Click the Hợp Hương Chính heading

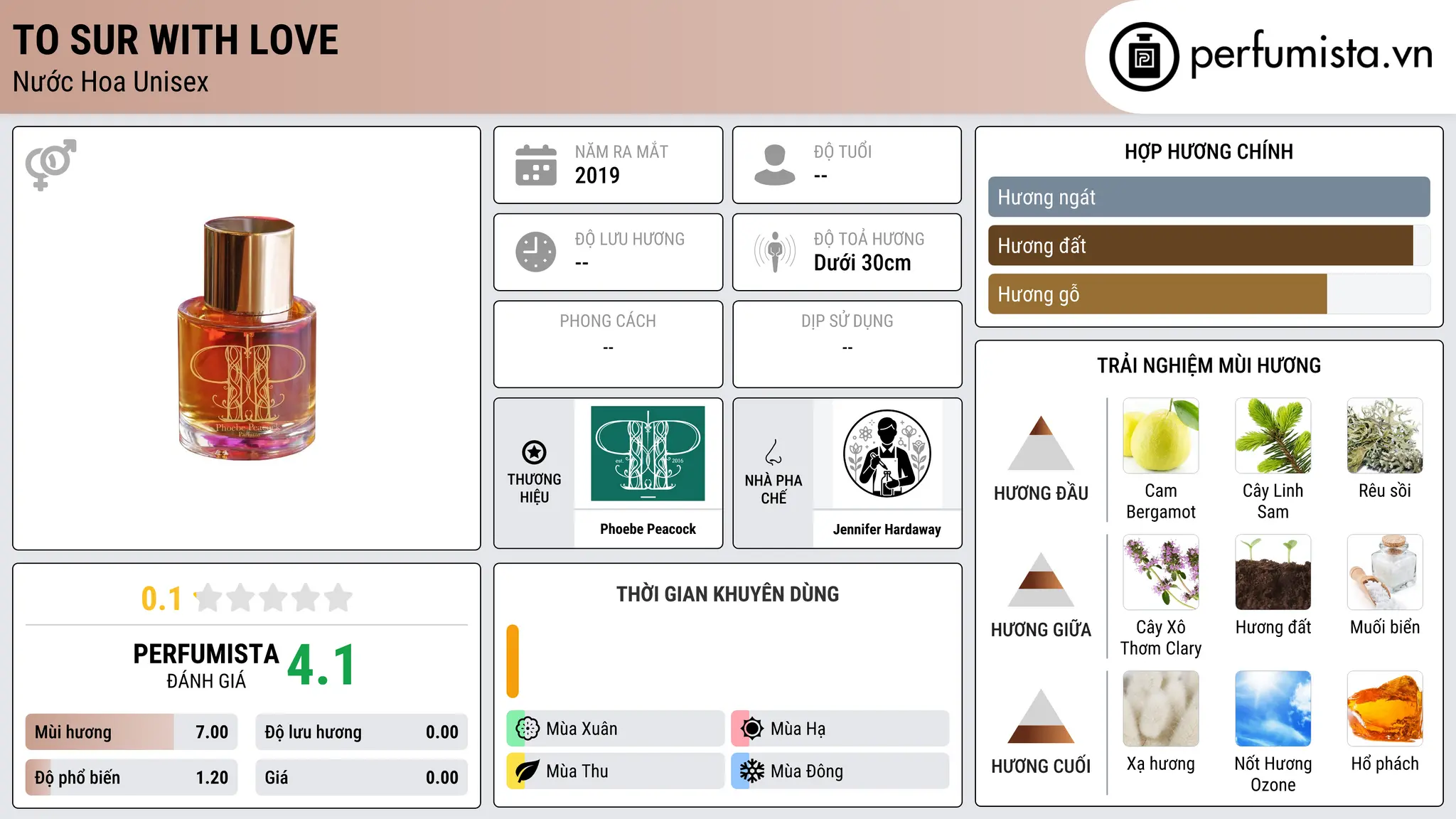(x=1209, y=151)
